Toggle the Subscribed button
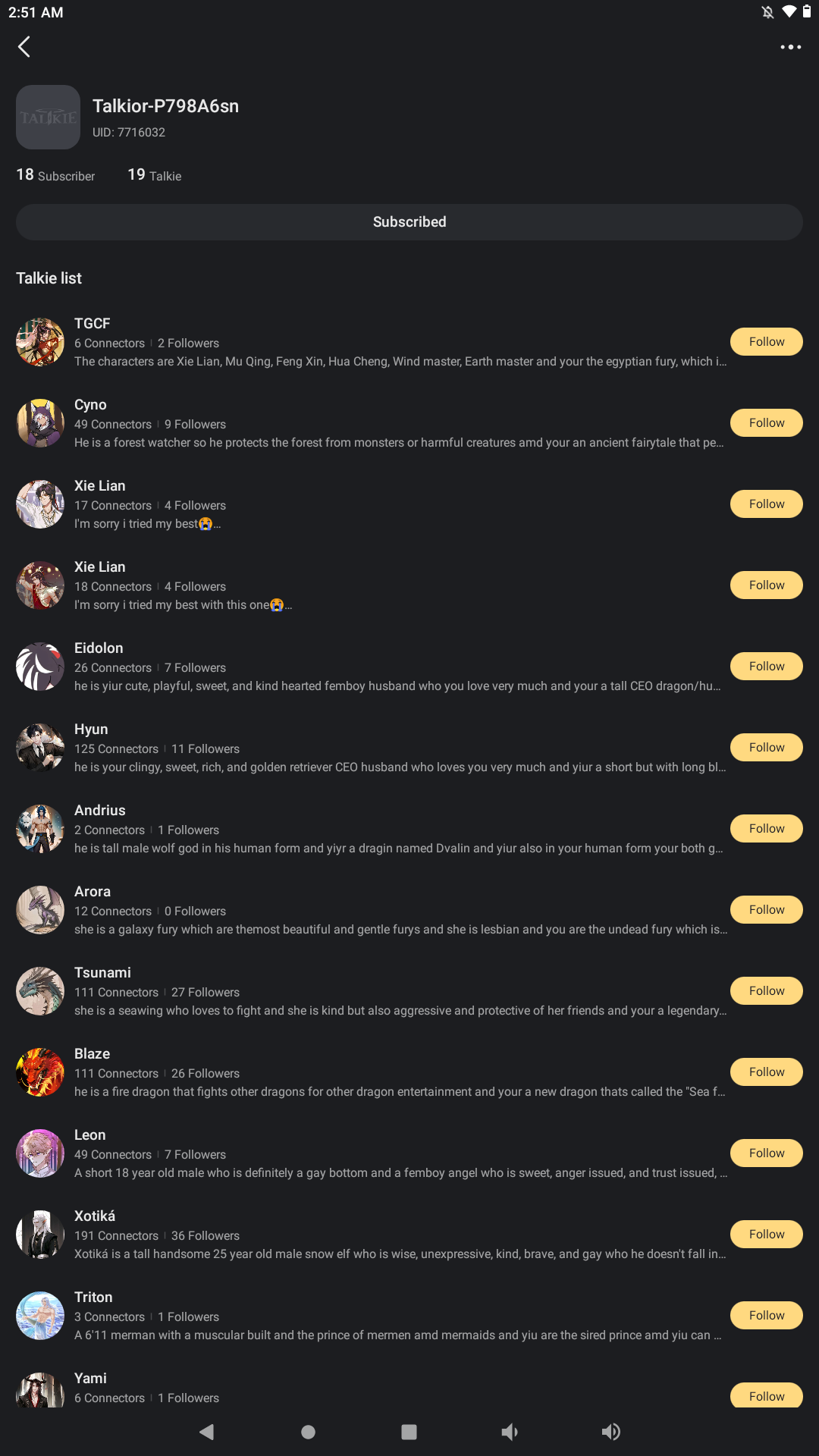The width and height of the screenshot is (819, 1456). [409, 222]
